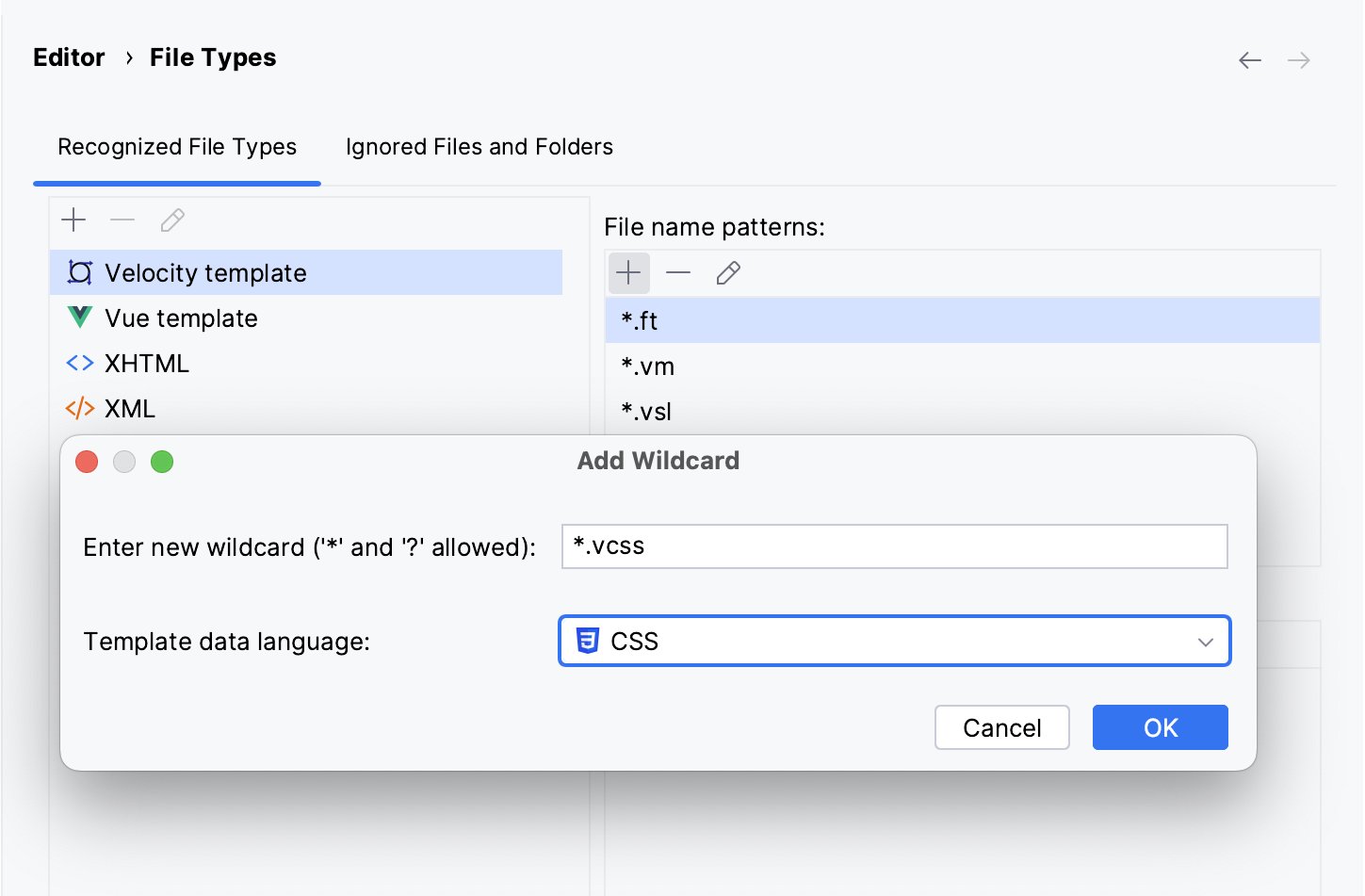This screenshot has height=896, width=1365.
Task: Click the add file type plus icon
Action: [73, 220]
